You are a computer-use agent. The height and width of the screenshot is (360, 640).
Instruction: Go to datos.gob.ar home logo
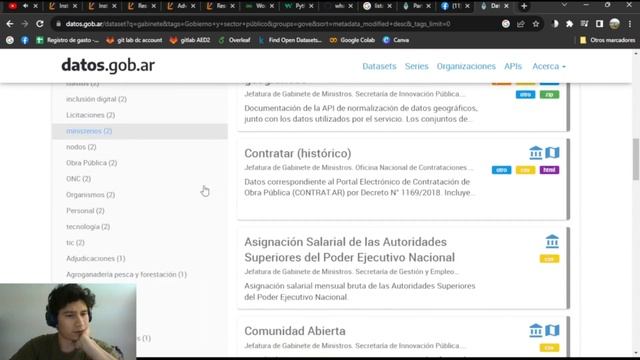click(108, 65)
